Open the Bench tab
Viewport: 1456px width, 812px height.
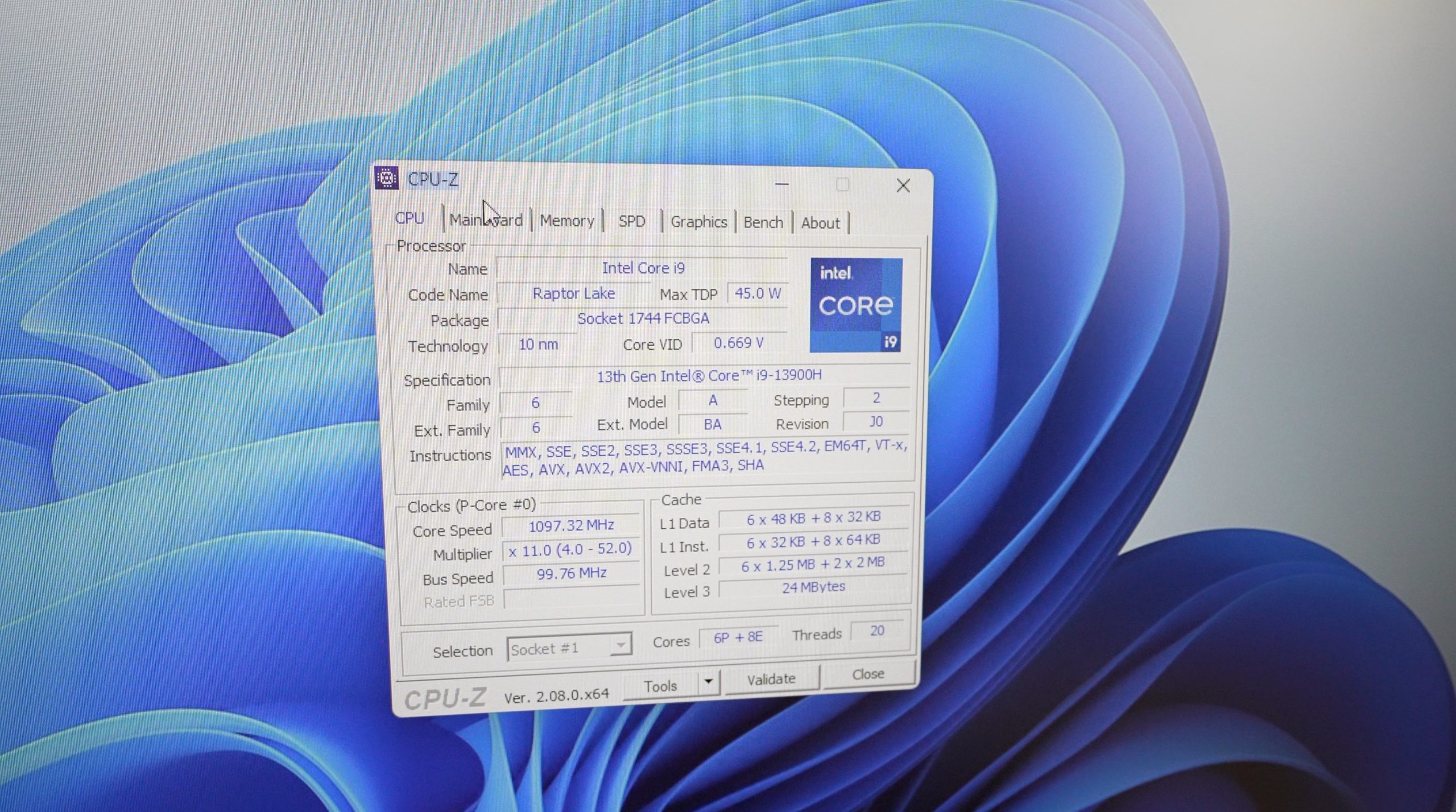tap(763, 222)
